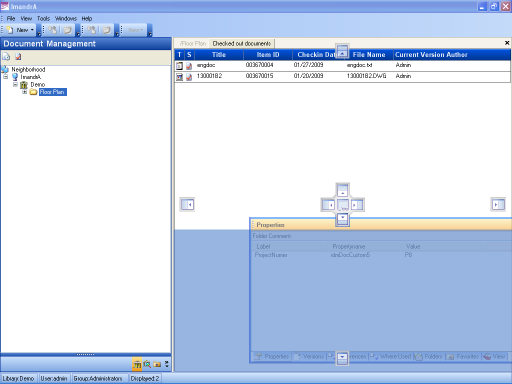Sort documents by the Checkin Date column
512x384 pixels.
[317, 55]
